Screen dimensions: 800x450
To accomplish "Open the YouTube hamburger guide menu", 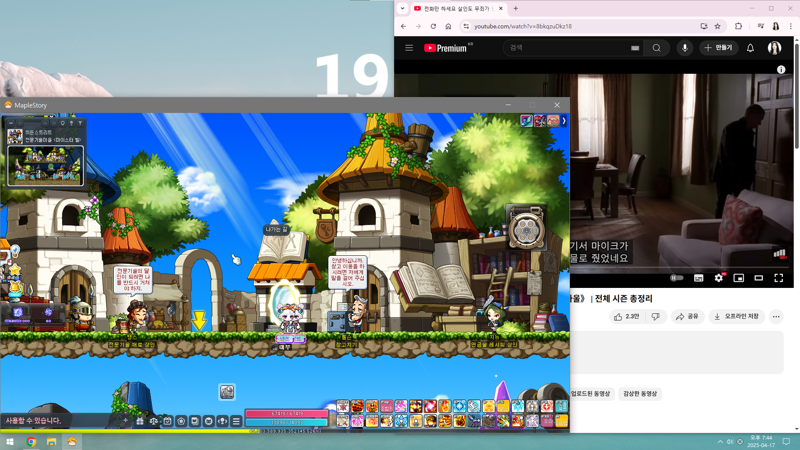I will 409,48.
